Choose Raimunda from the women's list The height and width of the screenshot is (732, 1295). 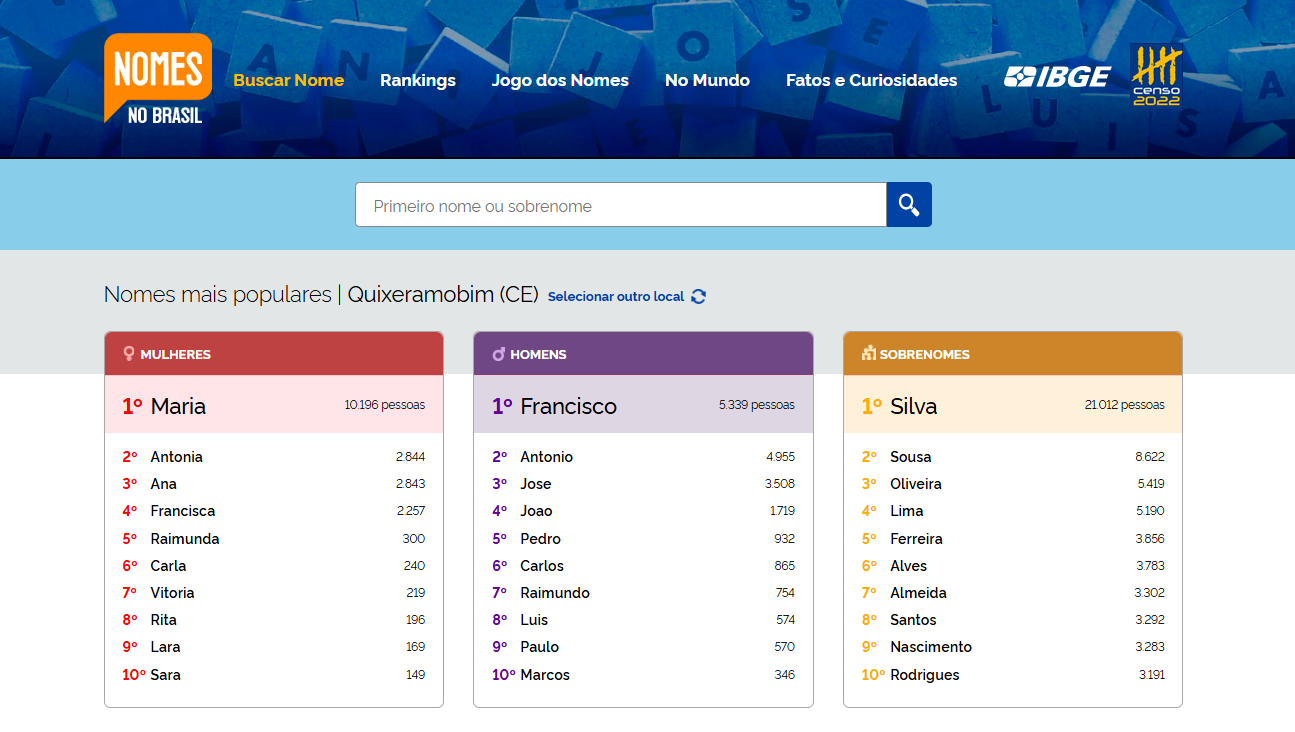coord(185,538)
